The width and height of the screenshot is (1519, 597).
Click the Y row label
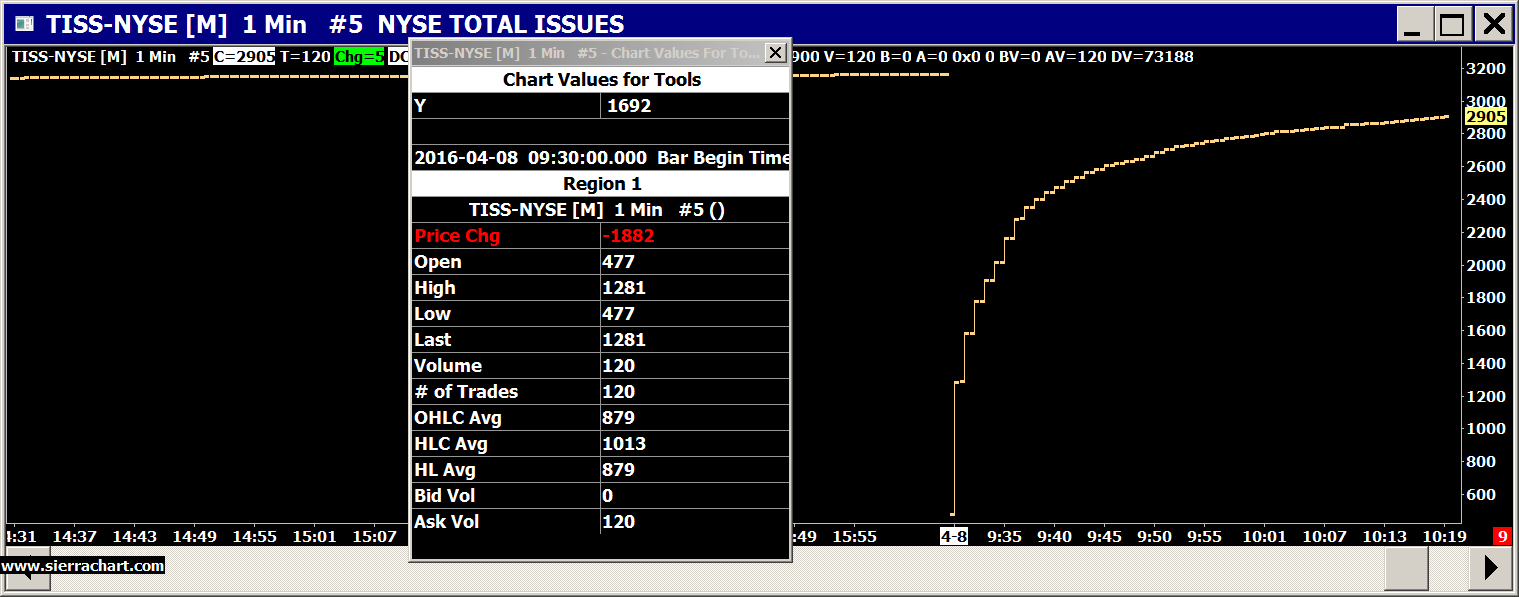tap(420, 106)
